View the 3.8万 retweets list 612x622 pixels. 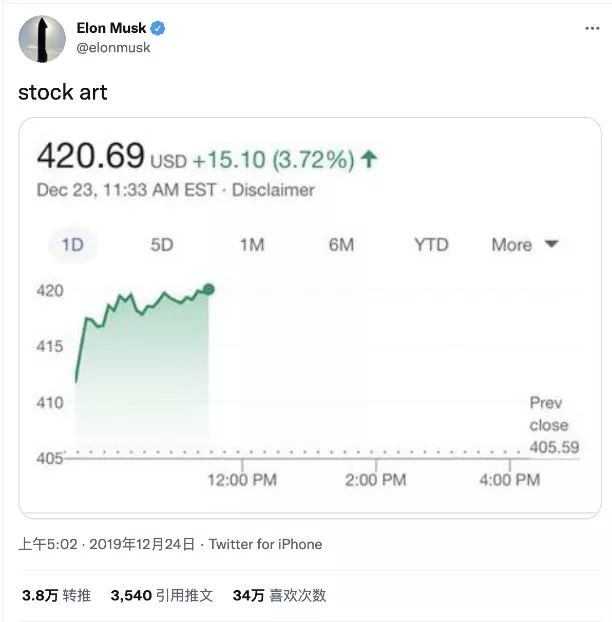coord(57,595)
